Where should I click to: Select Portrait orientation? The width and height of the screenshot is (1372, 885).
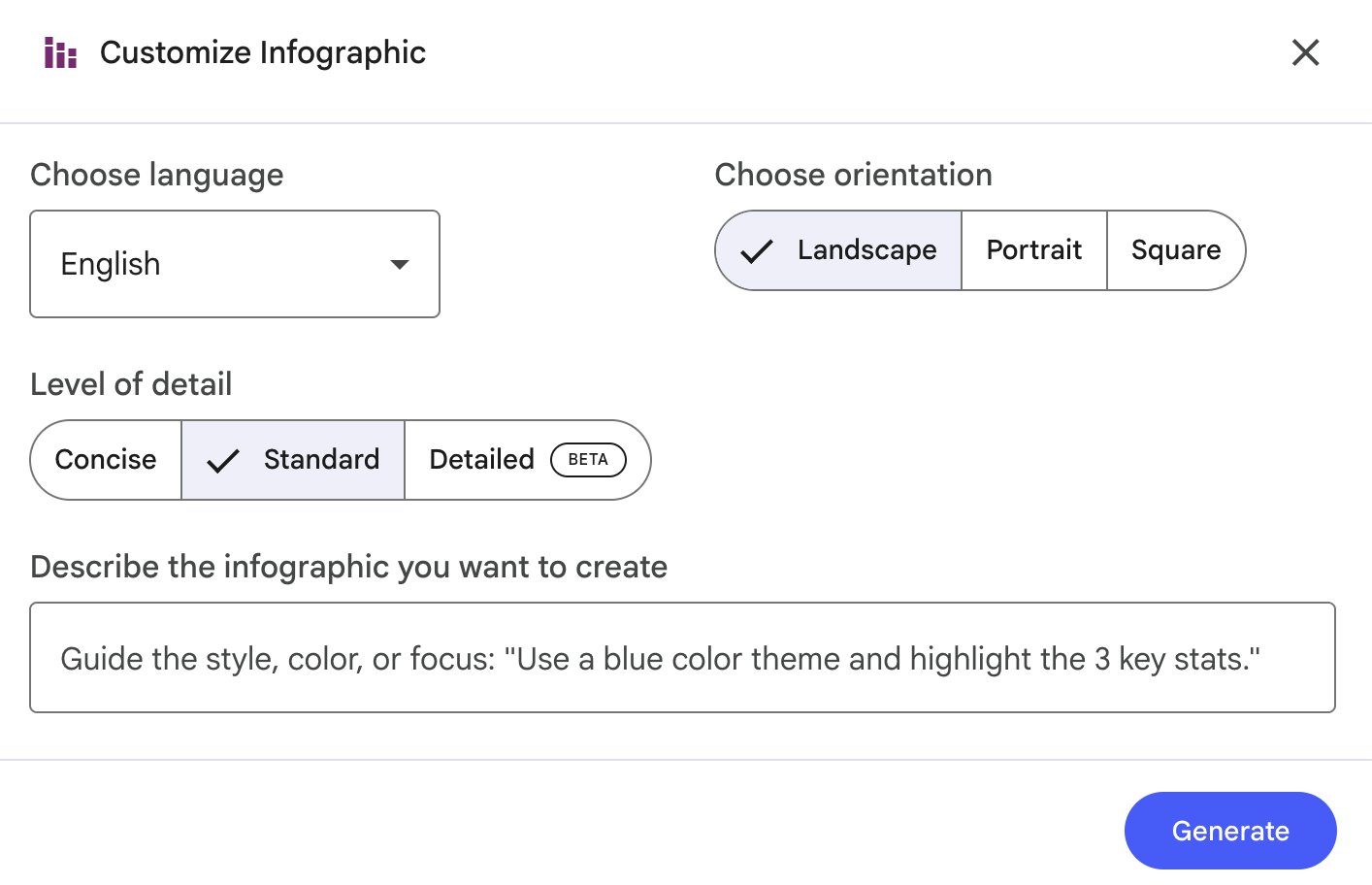pyautogui.click(x=1033, y=250)
